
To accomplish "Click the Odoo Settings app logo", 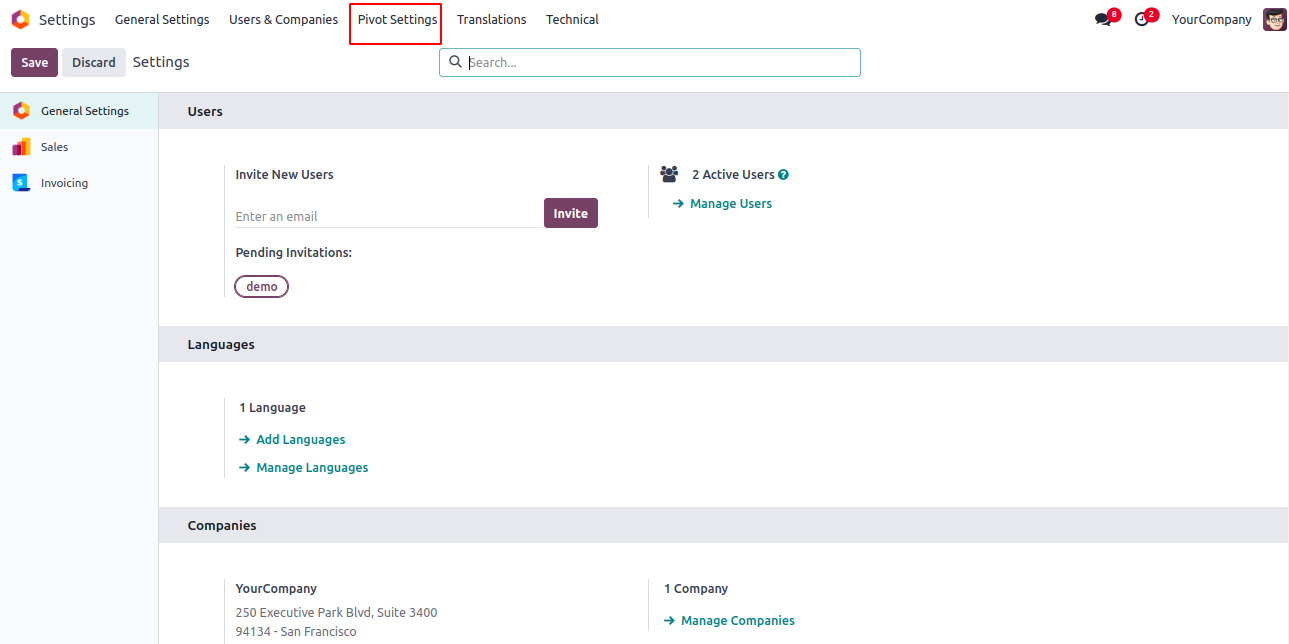I will click(x=20, y=20).
